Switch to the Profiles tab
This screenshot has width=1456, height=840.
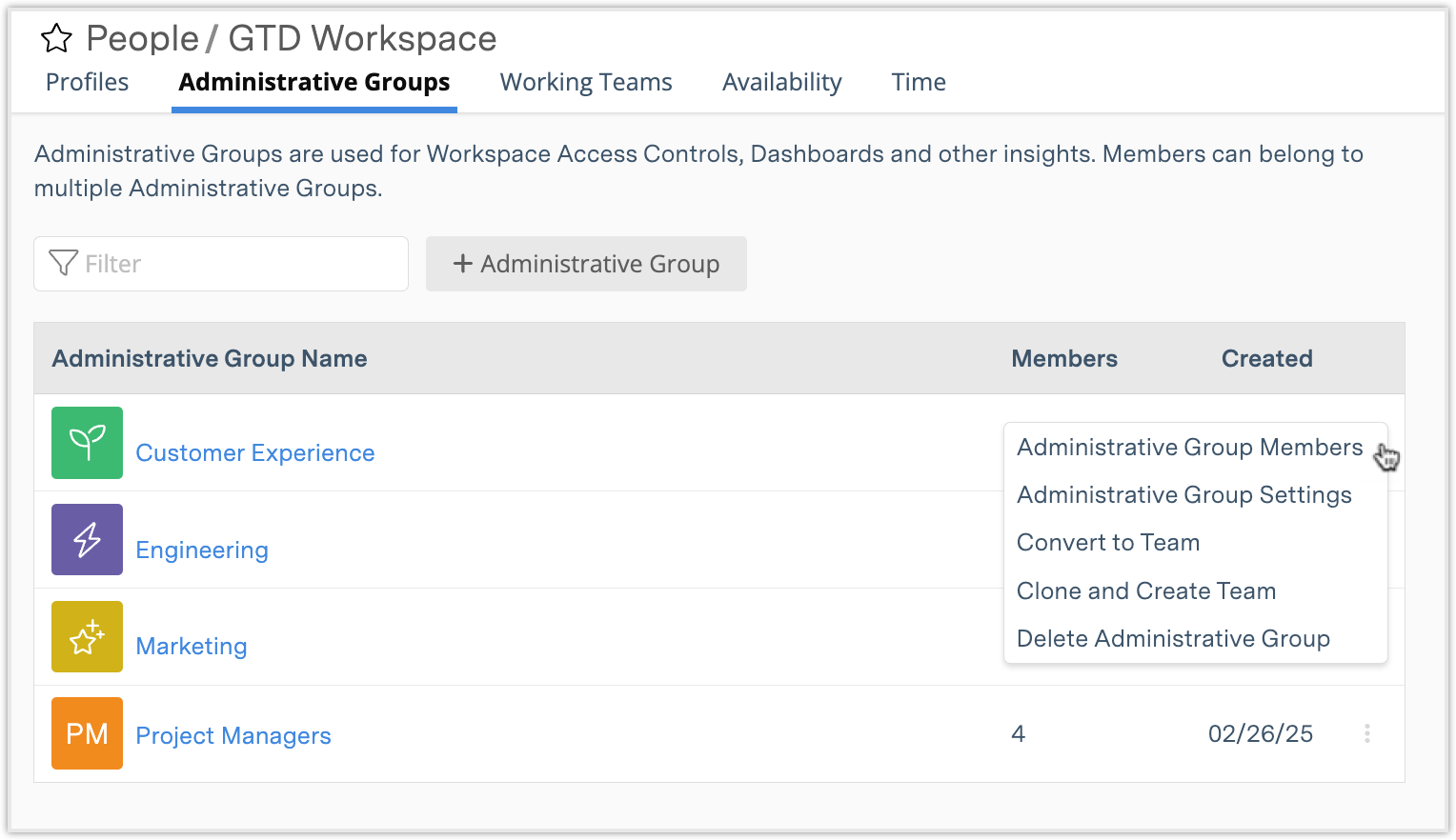(x=87, y=83)
